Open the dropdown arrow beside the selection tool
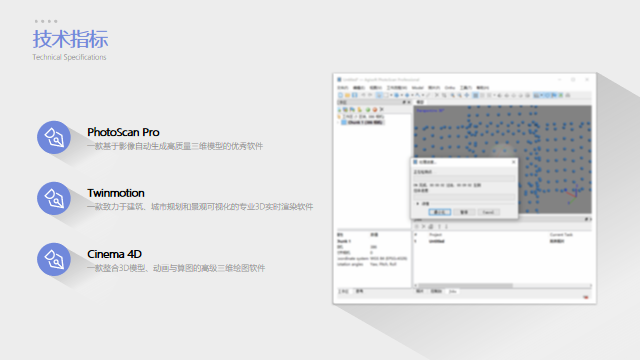Viewport: 640px width, 360px height. tap(391, 96)
